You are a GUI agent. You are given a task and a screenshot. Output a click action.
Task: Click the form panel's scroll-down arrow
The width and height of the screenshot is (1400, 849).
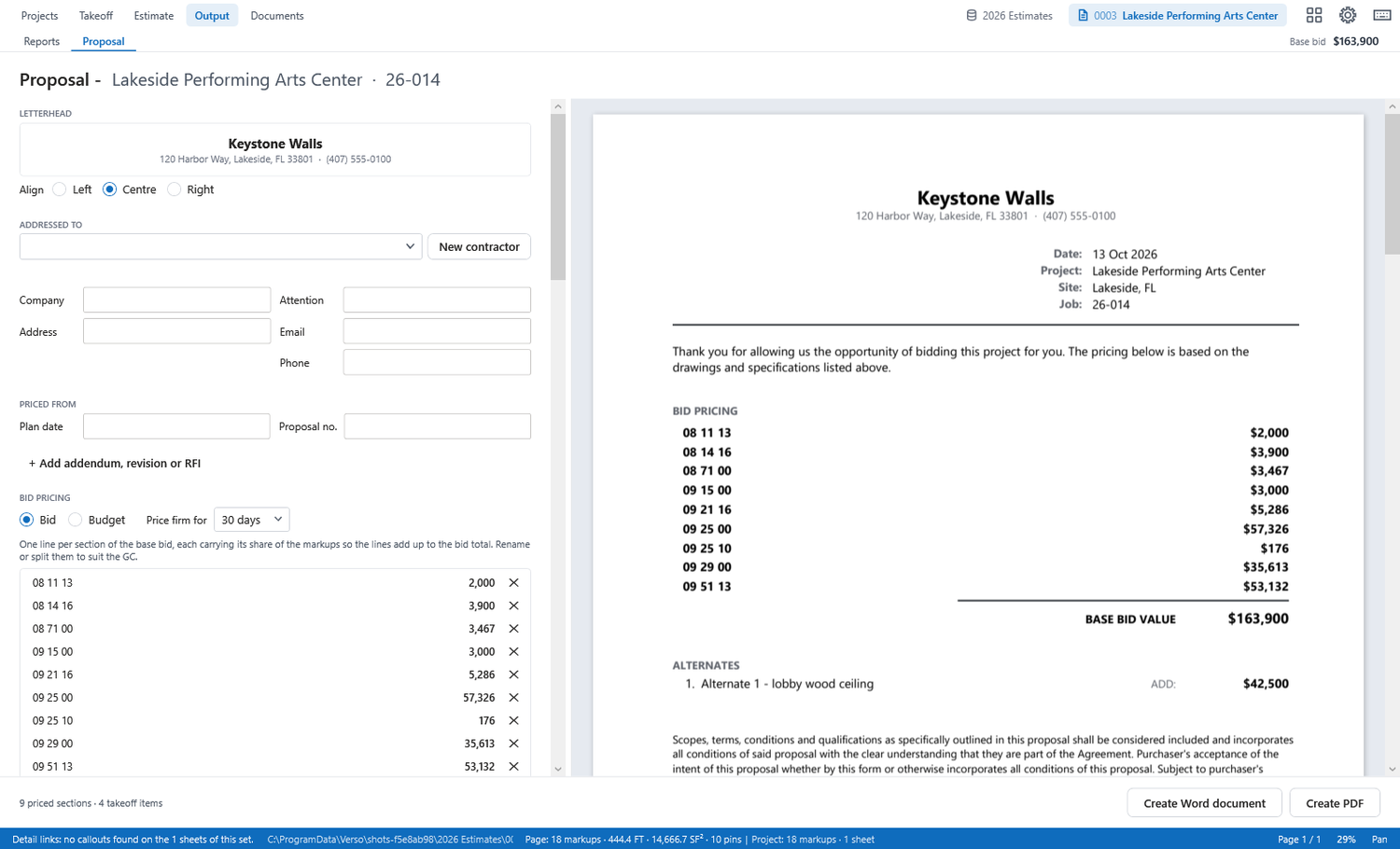pos(558,770)
